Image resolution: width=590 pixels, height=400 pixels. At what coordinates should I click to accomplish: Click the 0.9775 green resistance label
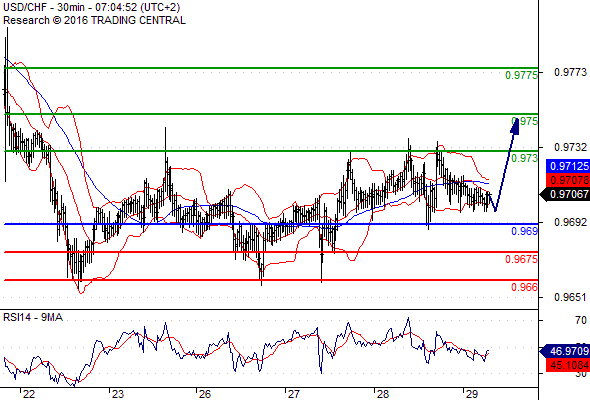coord(521,75)
